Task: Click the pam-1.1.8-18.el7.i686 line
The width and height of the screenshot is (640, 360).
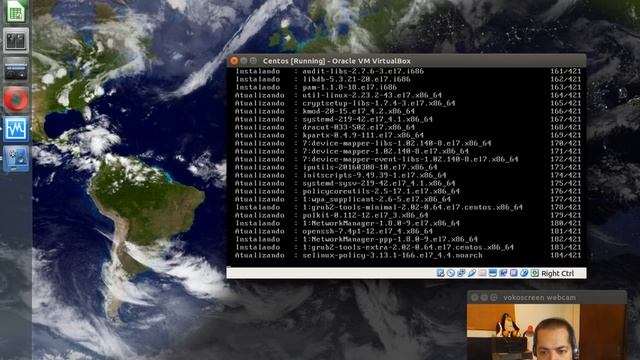Action: (x=407, y=87)
